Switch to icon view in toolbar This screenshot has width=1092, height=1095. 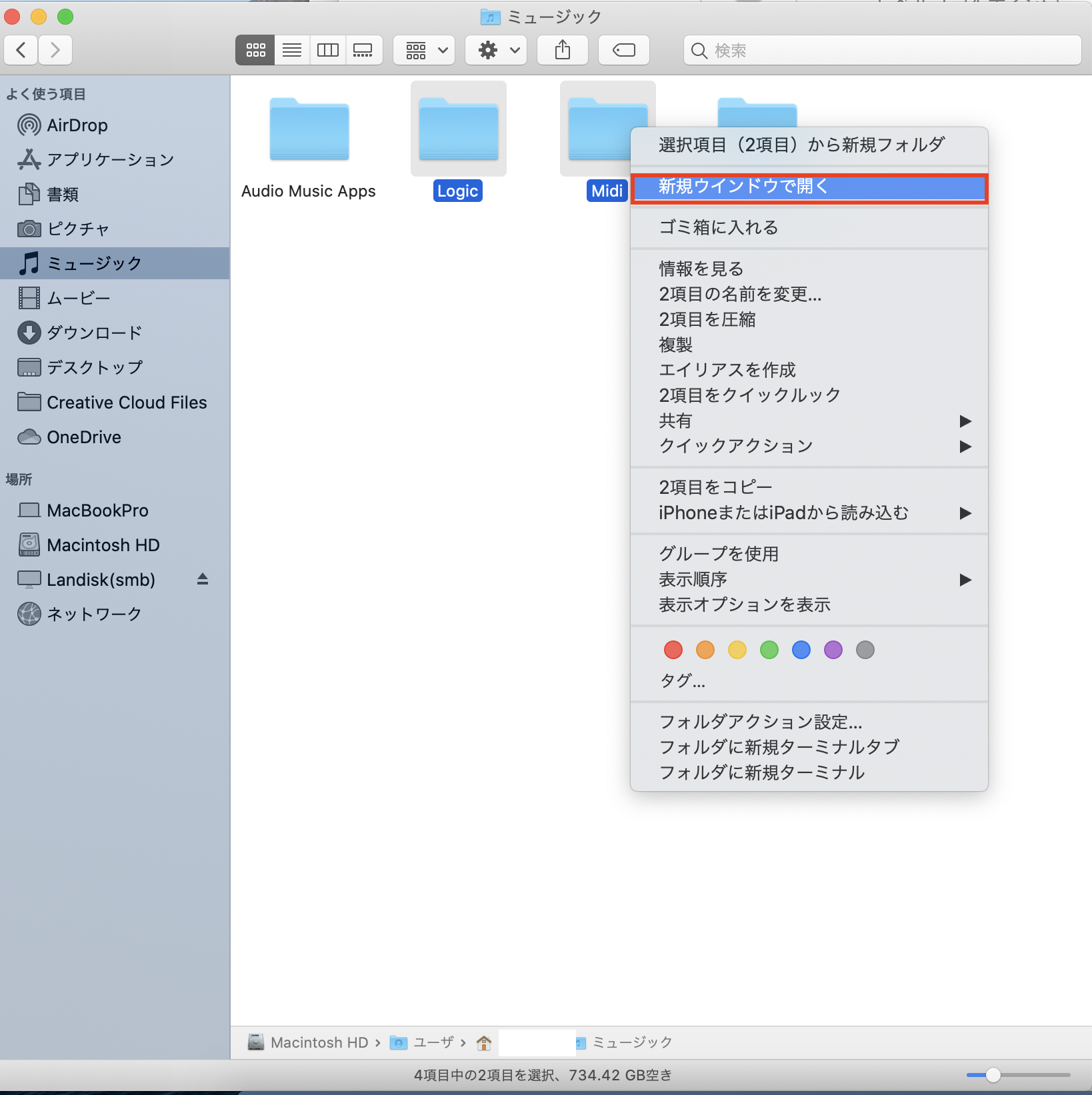pos(255,50)
